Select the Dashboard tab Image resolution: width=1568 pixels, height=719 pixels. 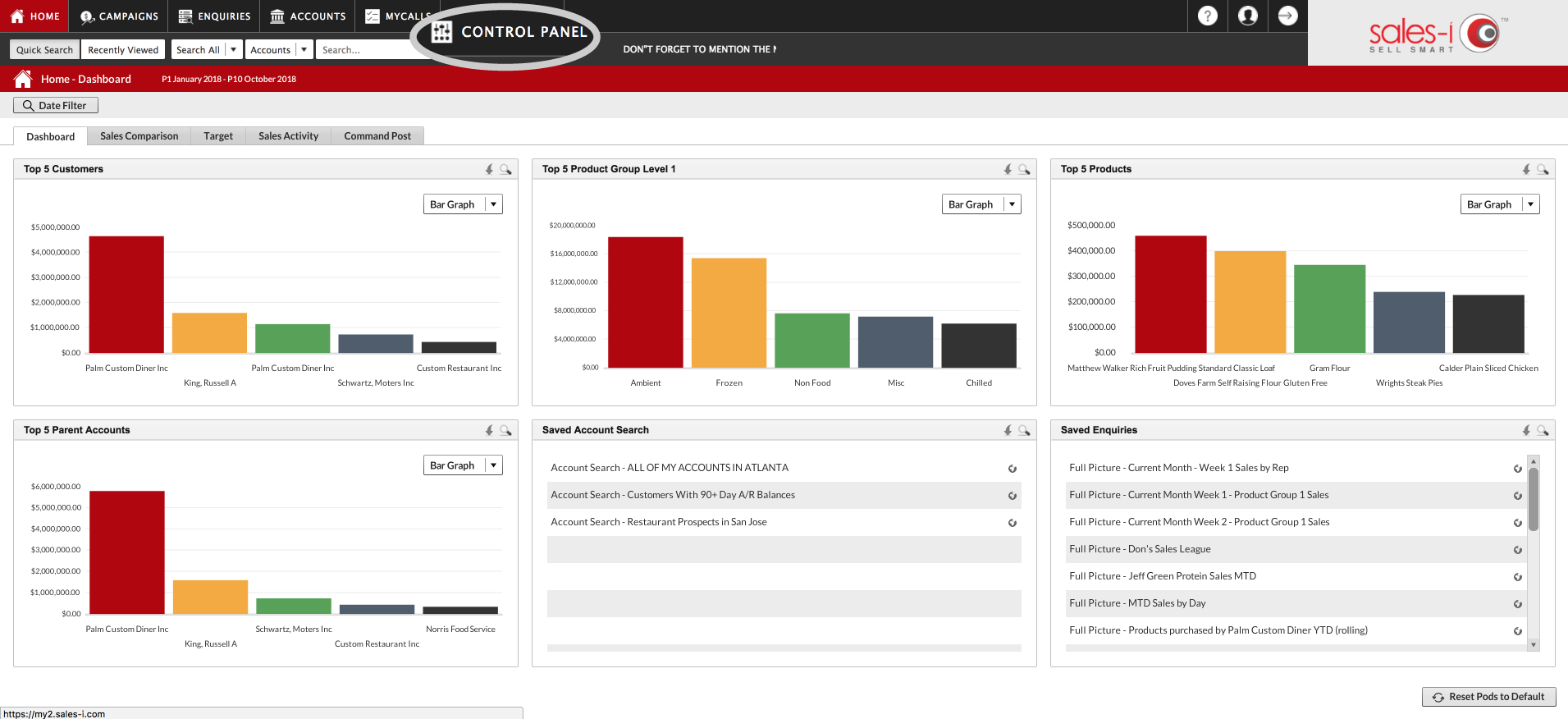tap(50, 136)
